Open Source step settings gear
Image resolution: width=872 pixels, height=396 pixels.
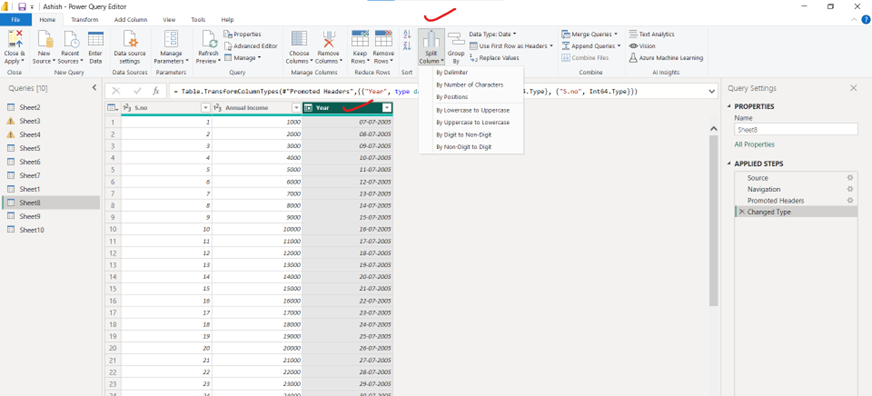tap(849, 178)
